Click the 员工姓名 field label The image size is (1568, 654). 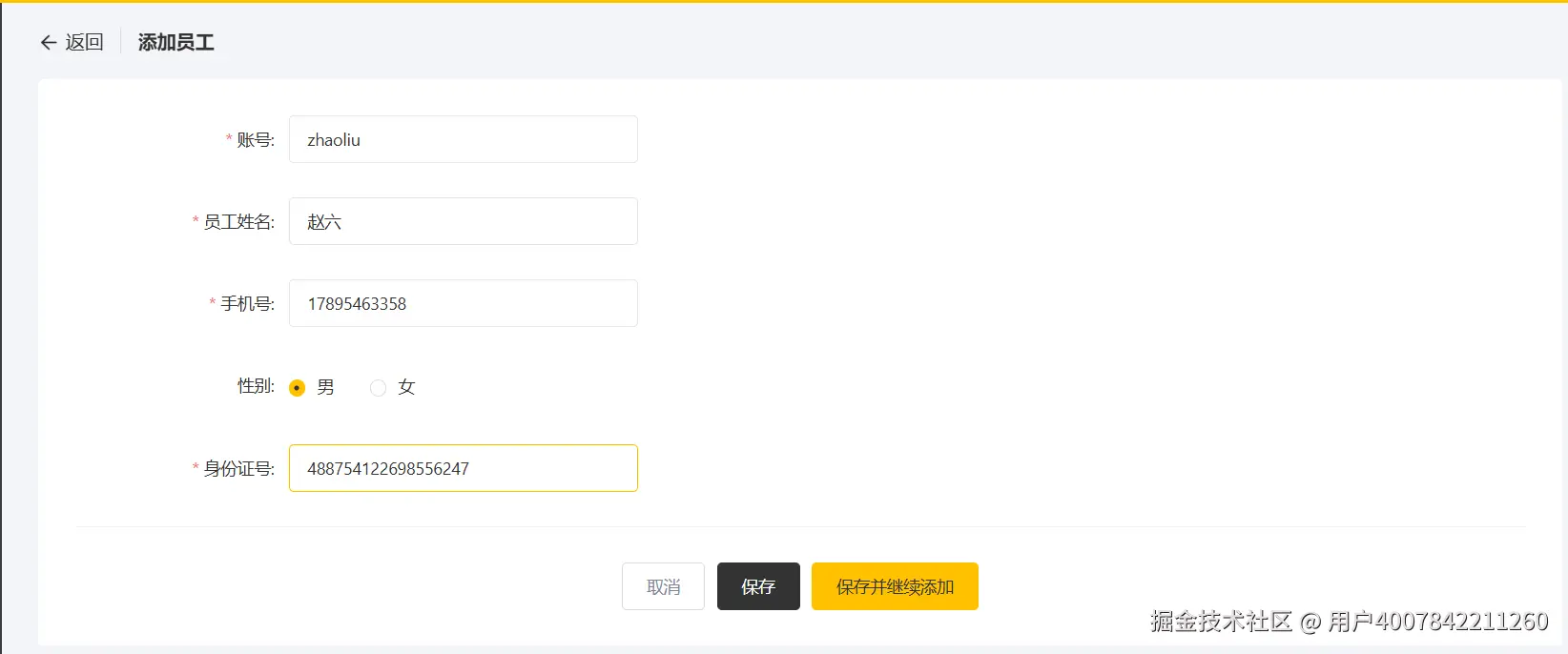[x=238, y=222]
